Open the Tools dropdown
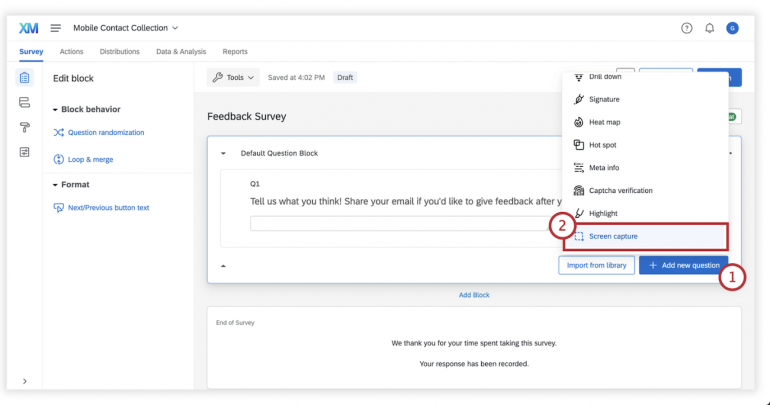 point(233,77)
